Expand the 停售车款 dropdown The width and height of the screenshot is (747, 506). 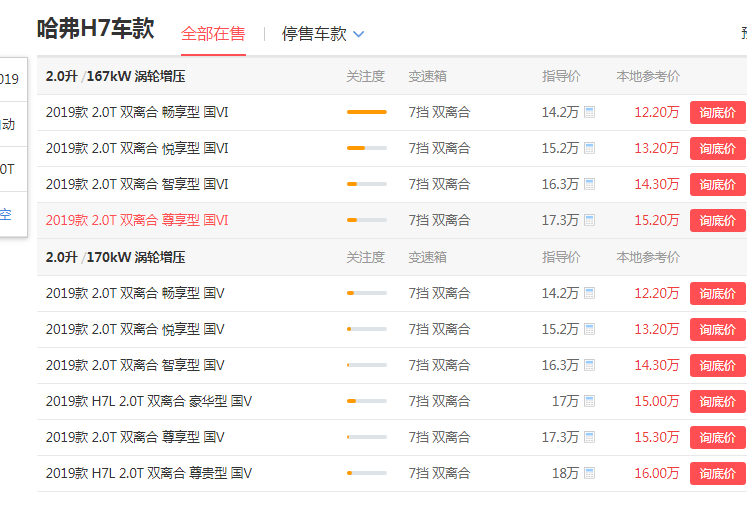tap(323, 34)
